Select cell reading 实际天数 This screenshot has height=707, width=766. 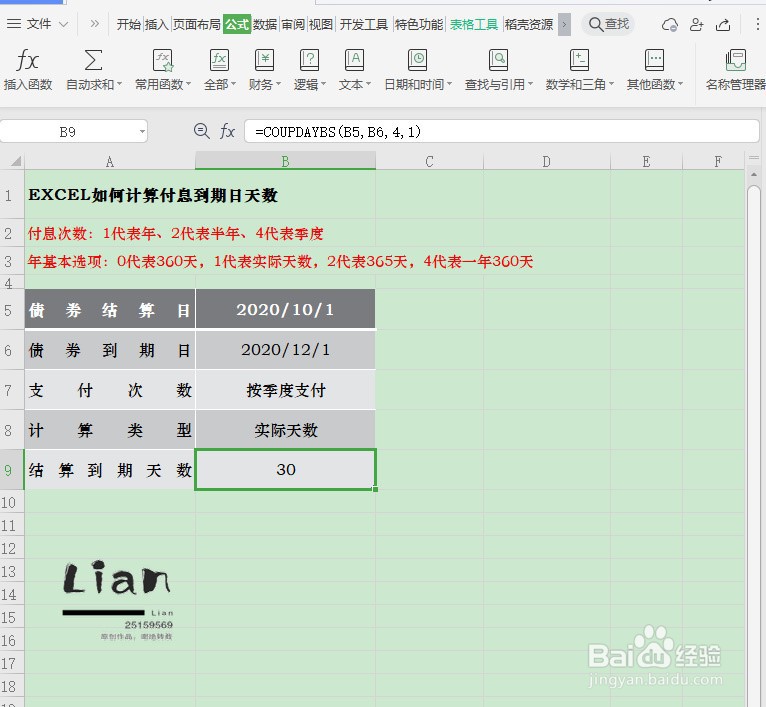[285, 429]
